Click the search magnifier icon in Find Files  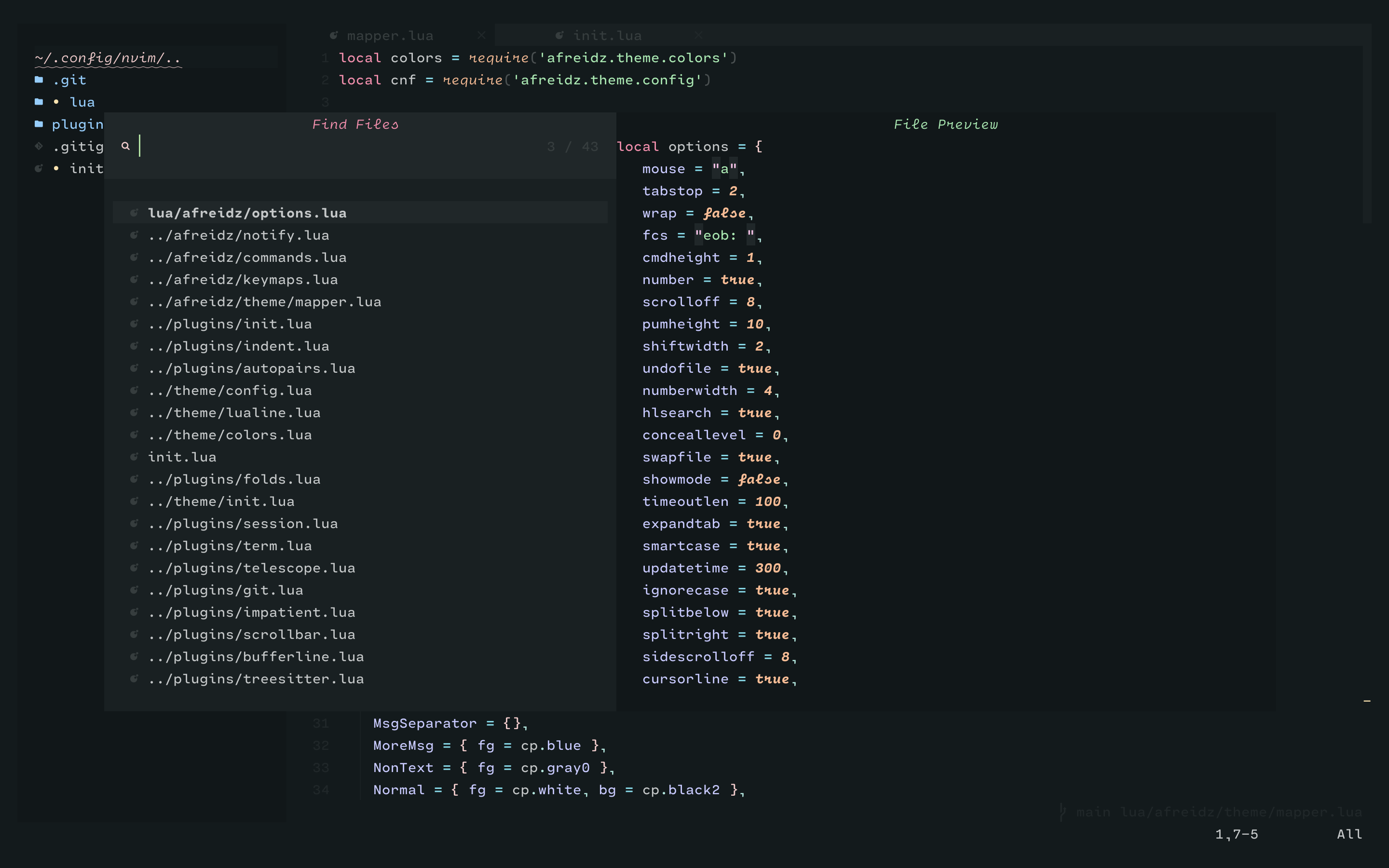[x=125, y=146]
